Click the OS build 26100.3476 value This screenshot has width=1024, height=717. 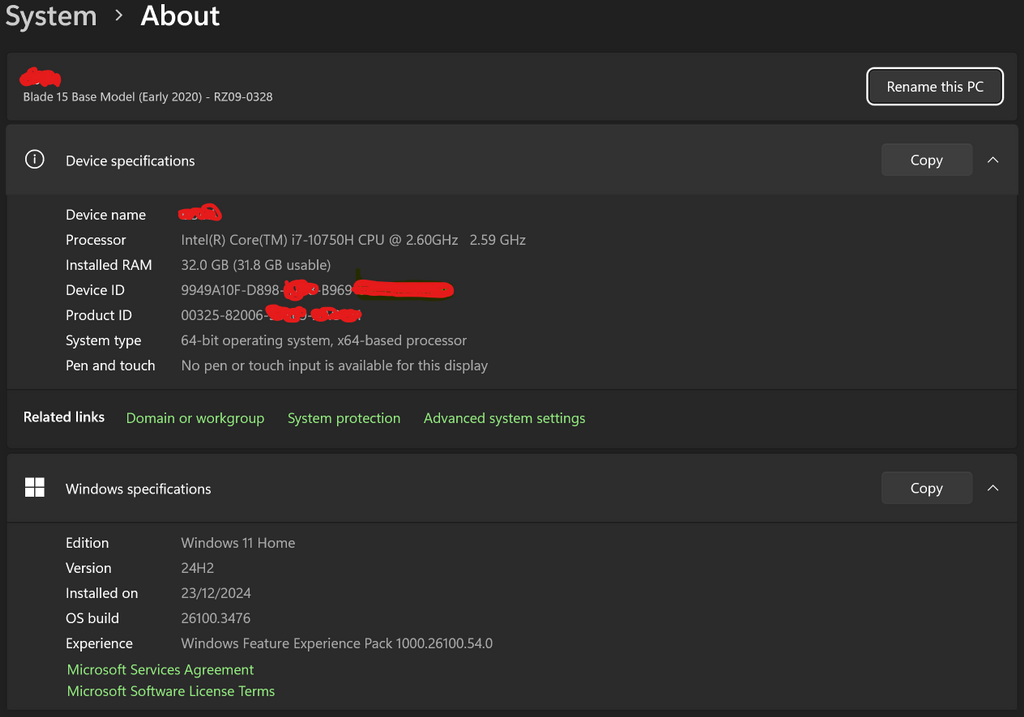coord(216,618)
